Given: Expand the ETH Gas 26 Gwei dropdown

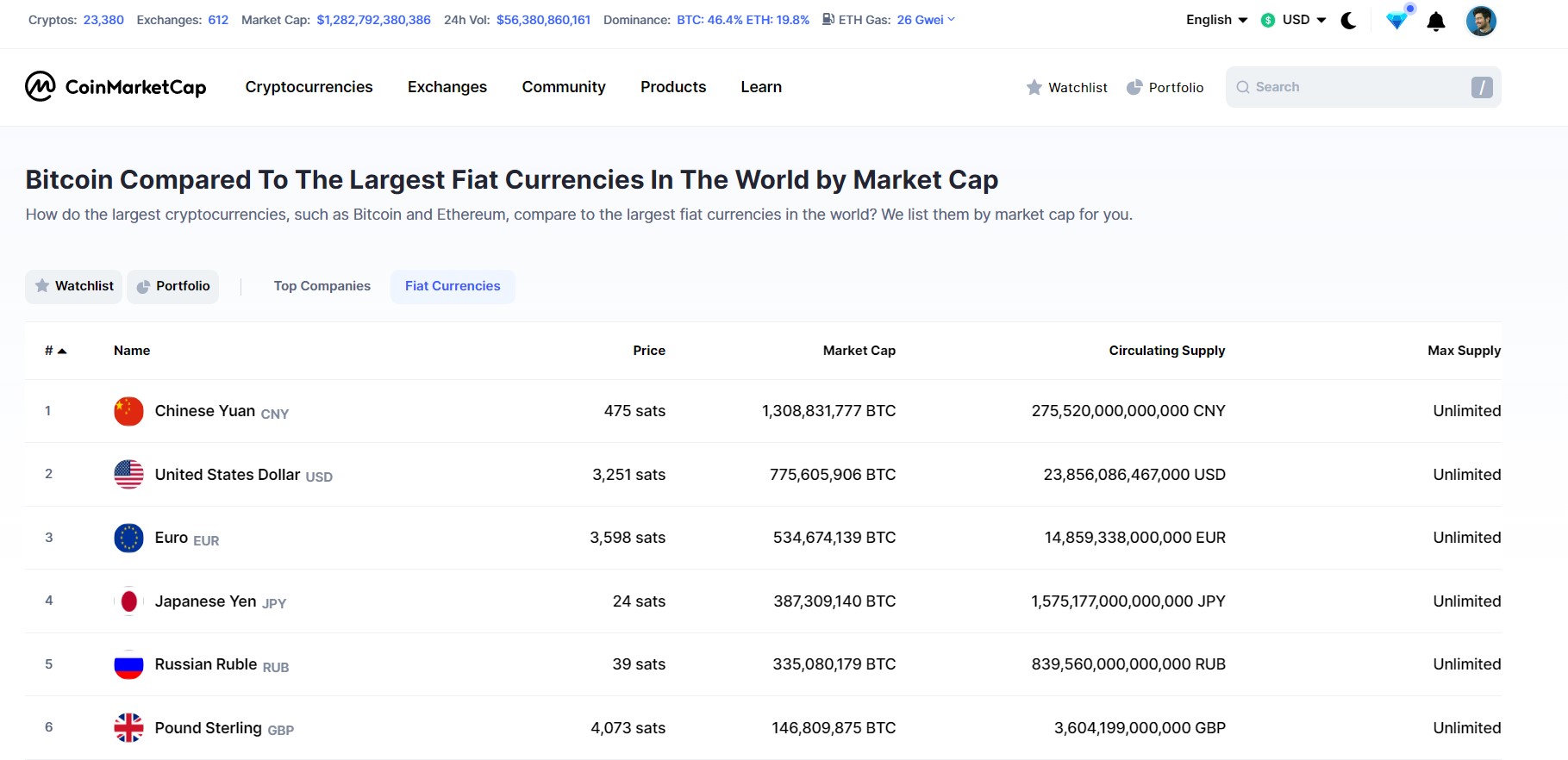Looking at the screenshot, I should [926, 20].
